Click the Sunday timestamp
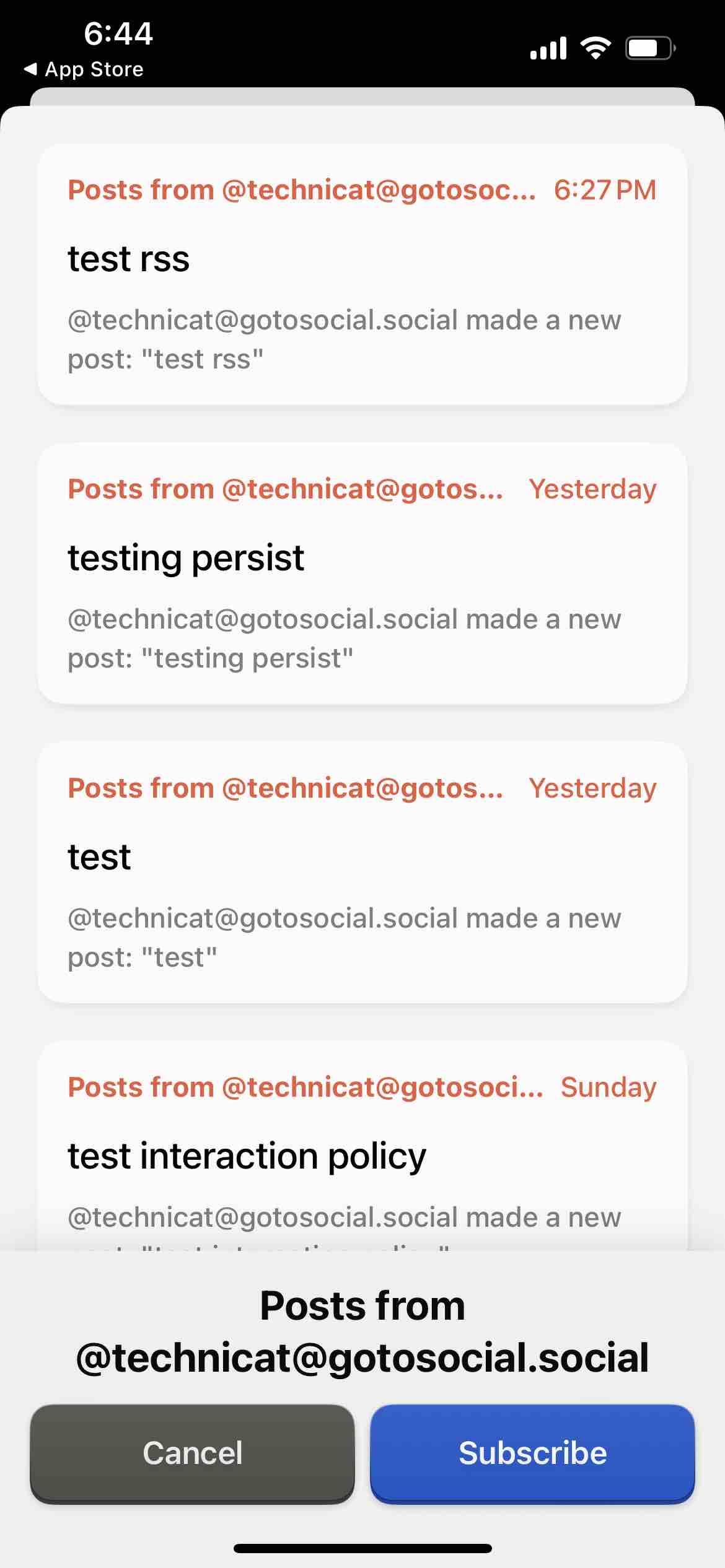725x1568 pixels. pos(609,1087)
